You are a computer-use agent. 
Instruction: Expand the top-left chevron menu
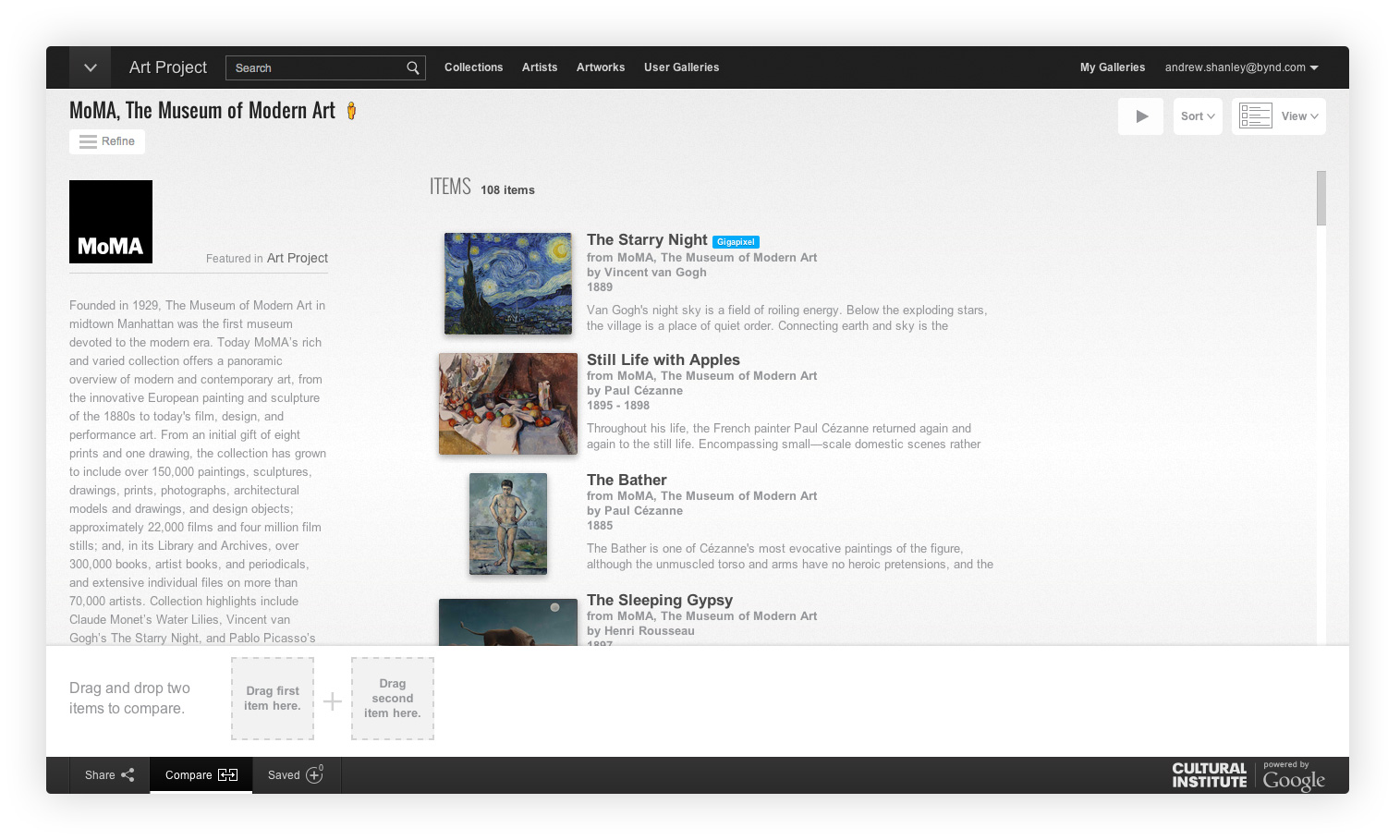[x=90, y=67]
